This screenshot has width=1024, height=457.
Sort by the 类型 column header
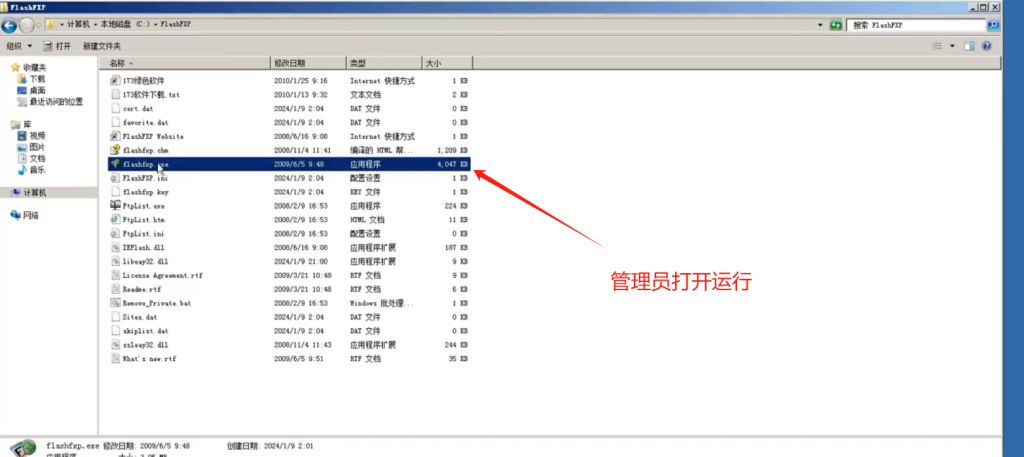[384, 63]
